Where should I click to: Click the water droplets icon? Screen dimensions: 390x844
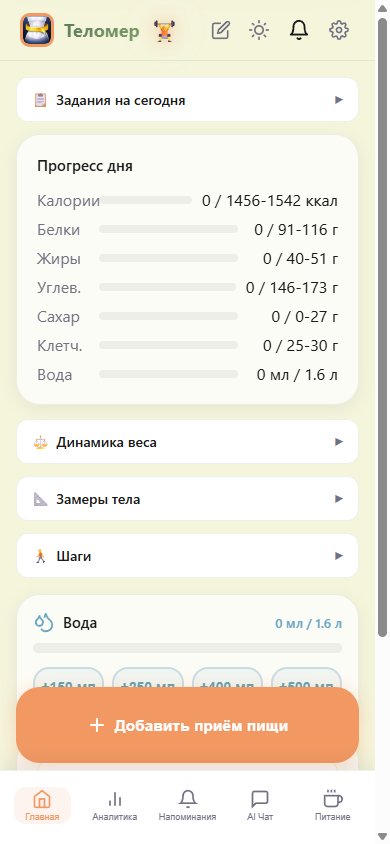(x=44, y=623)
